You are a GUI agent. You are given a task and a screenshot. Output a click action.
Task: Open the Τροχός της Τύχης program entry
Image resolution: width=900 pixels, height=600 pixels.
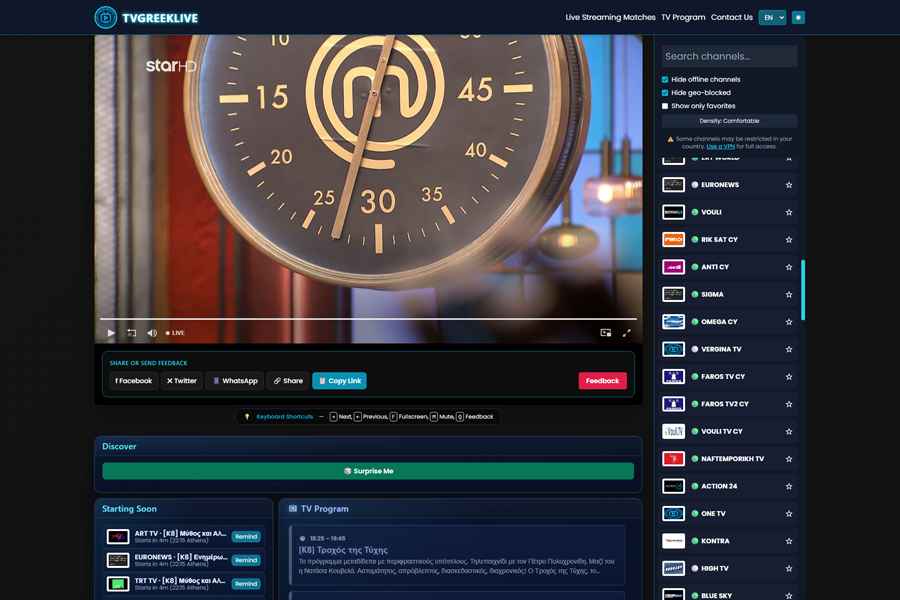[457, 555]
